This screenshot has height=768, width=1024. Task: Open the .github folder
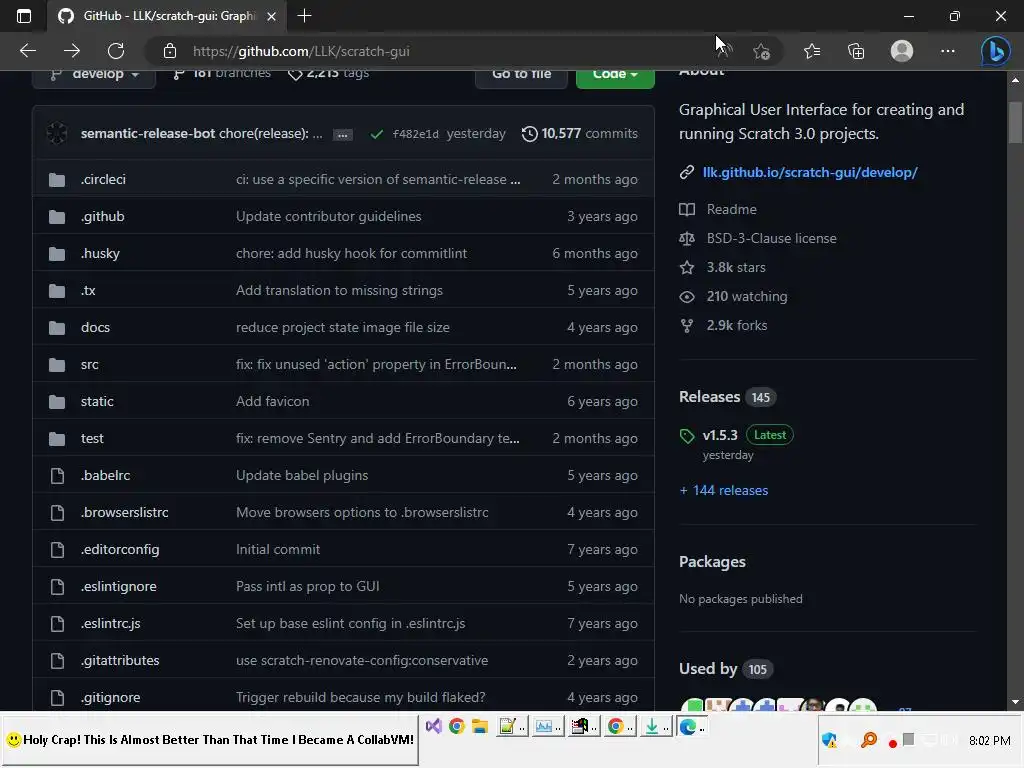(x=102, y=216)
